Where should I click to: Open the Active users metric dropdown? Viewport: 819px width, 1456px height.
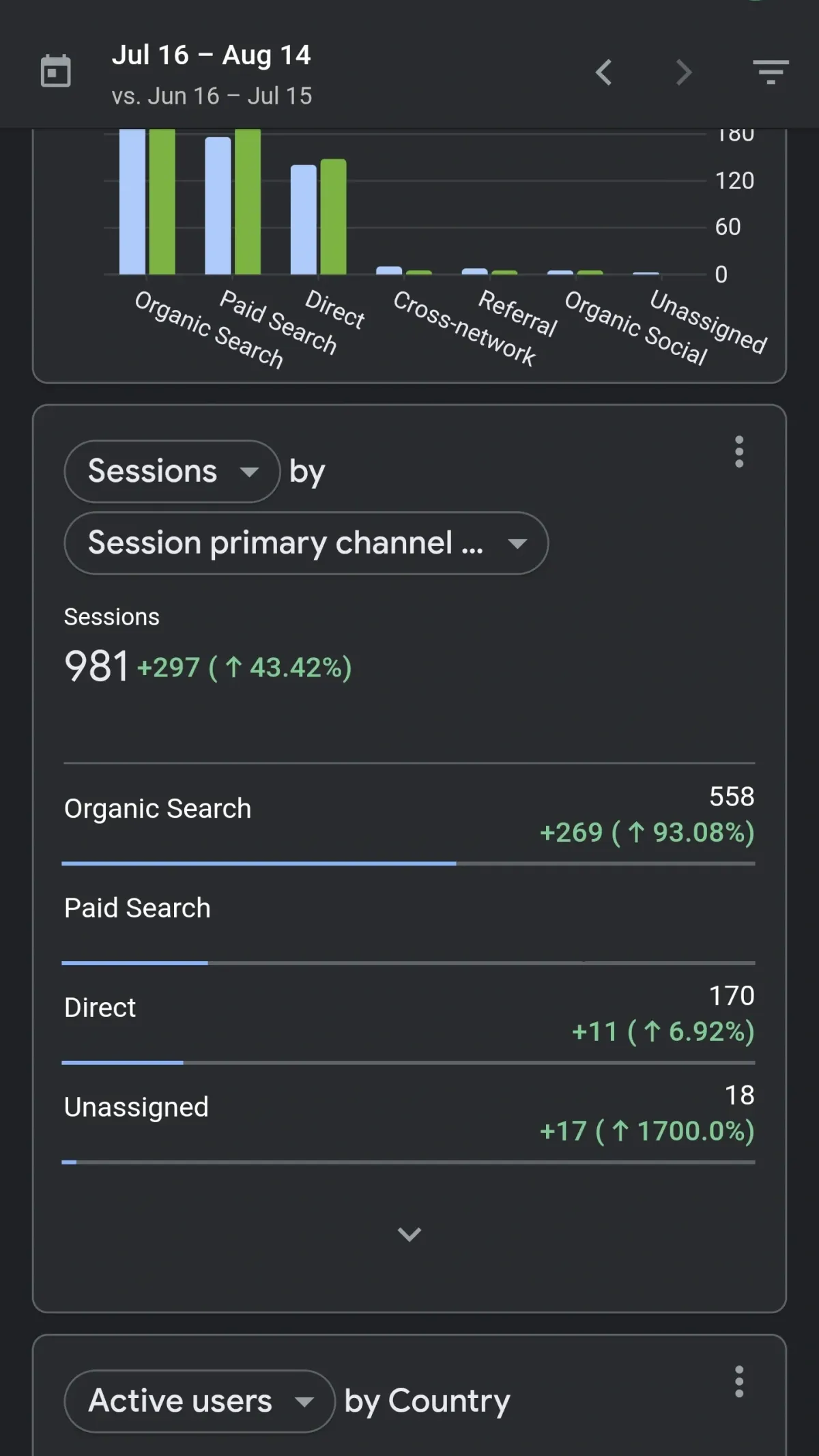(x=199, y=1401)
